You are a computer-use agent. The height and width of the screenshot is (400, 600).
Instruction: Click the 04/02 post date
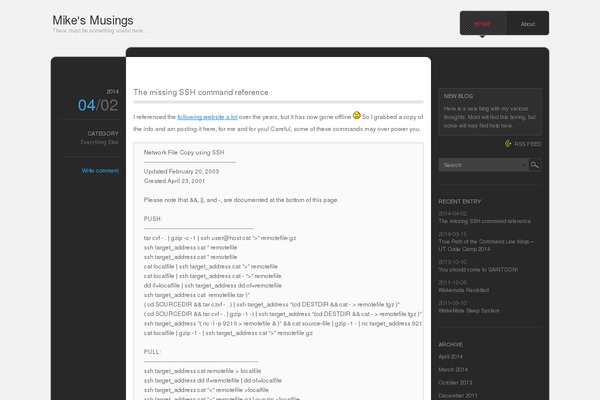click(98, 105)
